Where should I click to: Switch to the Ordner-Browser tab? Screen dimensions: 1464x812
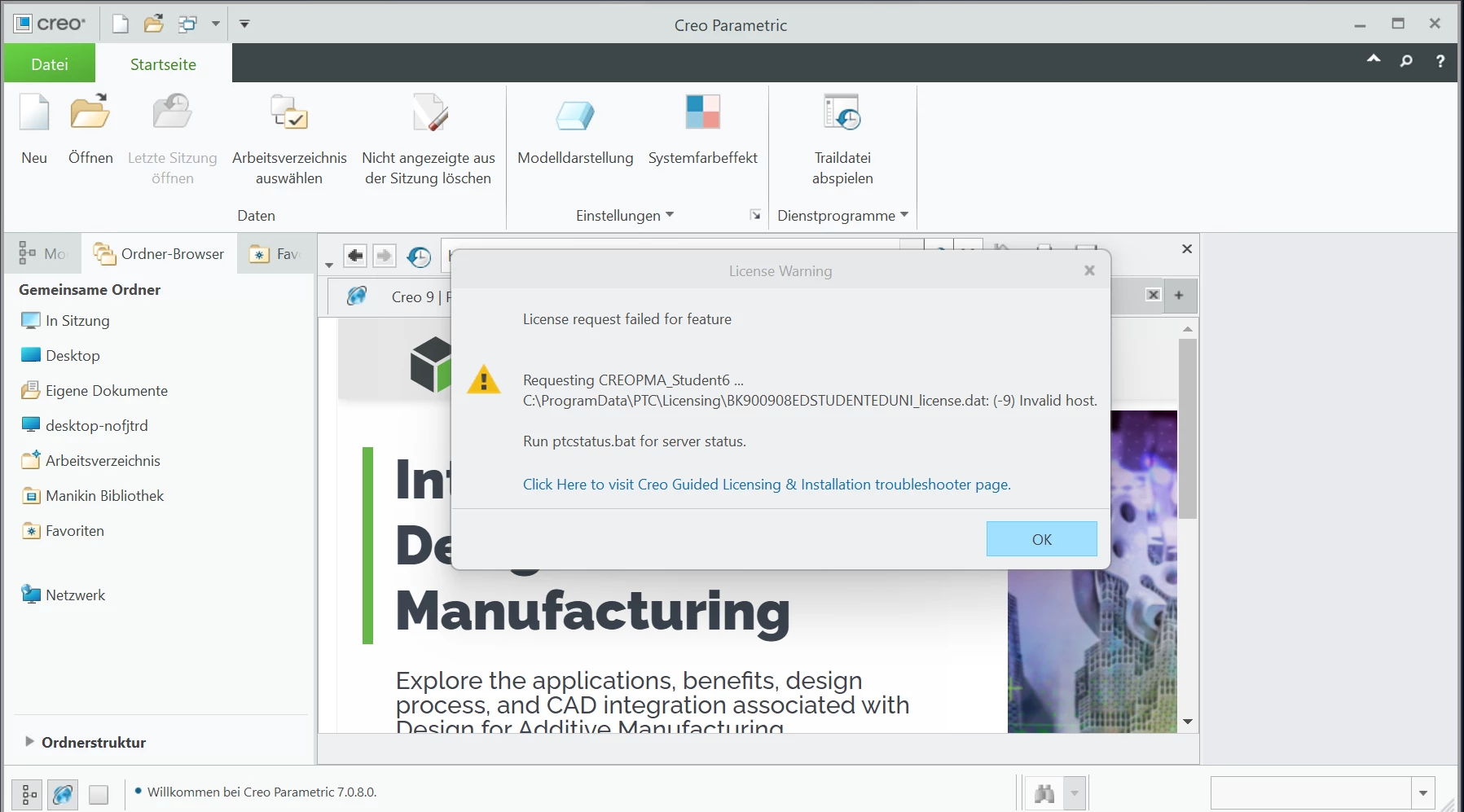pyautogui.click(x=159, y=253)
